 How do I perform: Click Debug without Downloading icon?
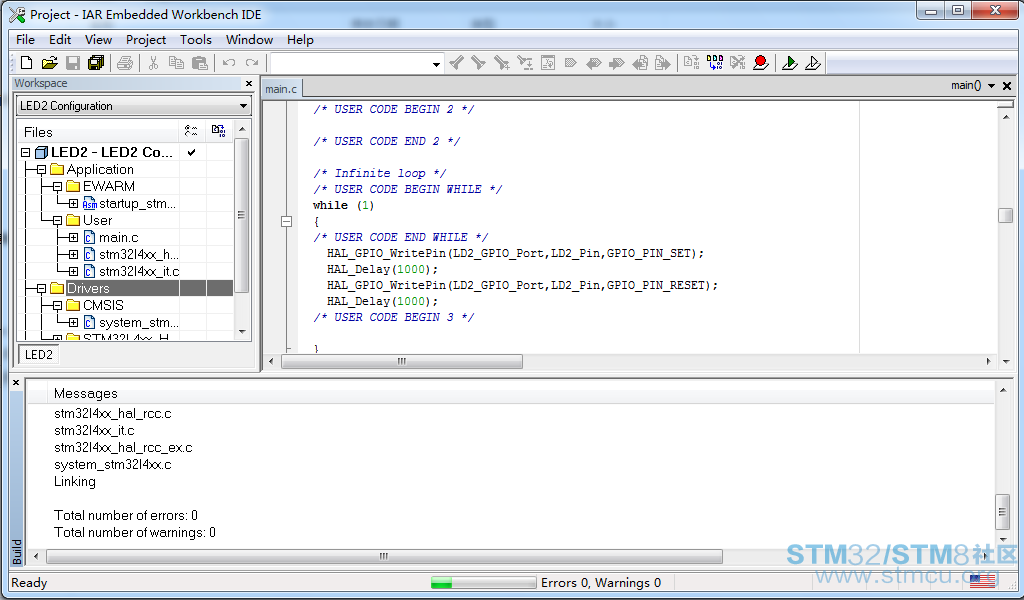point(813,63)
